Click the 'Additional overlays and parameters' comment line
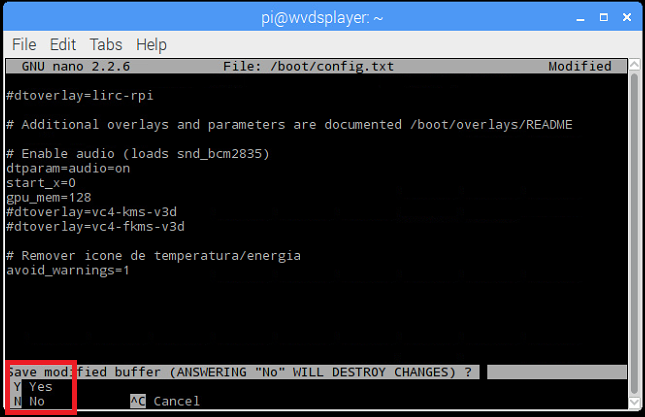645x417 pixels. 289,125
